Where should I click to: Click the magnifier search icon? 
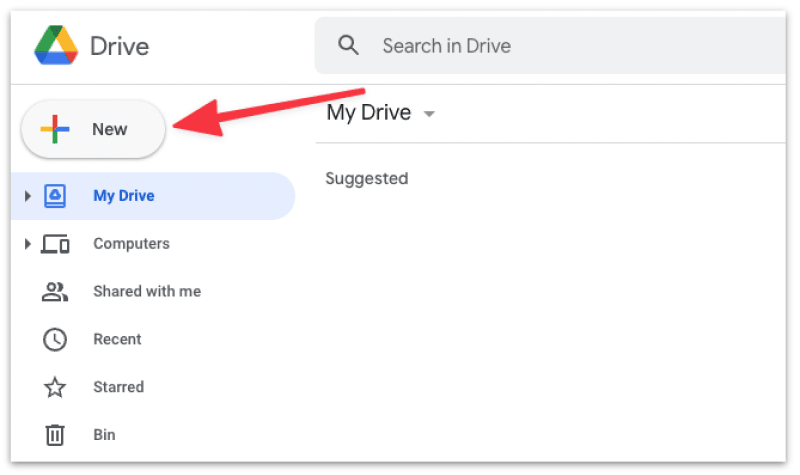pos(348,45)
